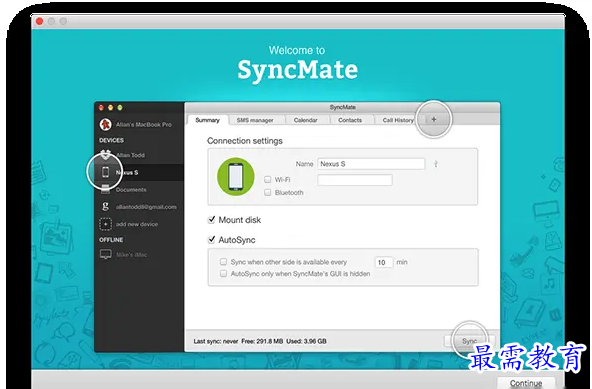592x389 pixels.
Task: Click the Free: 291.8 MB status text
Action: (x=262, y=341)
